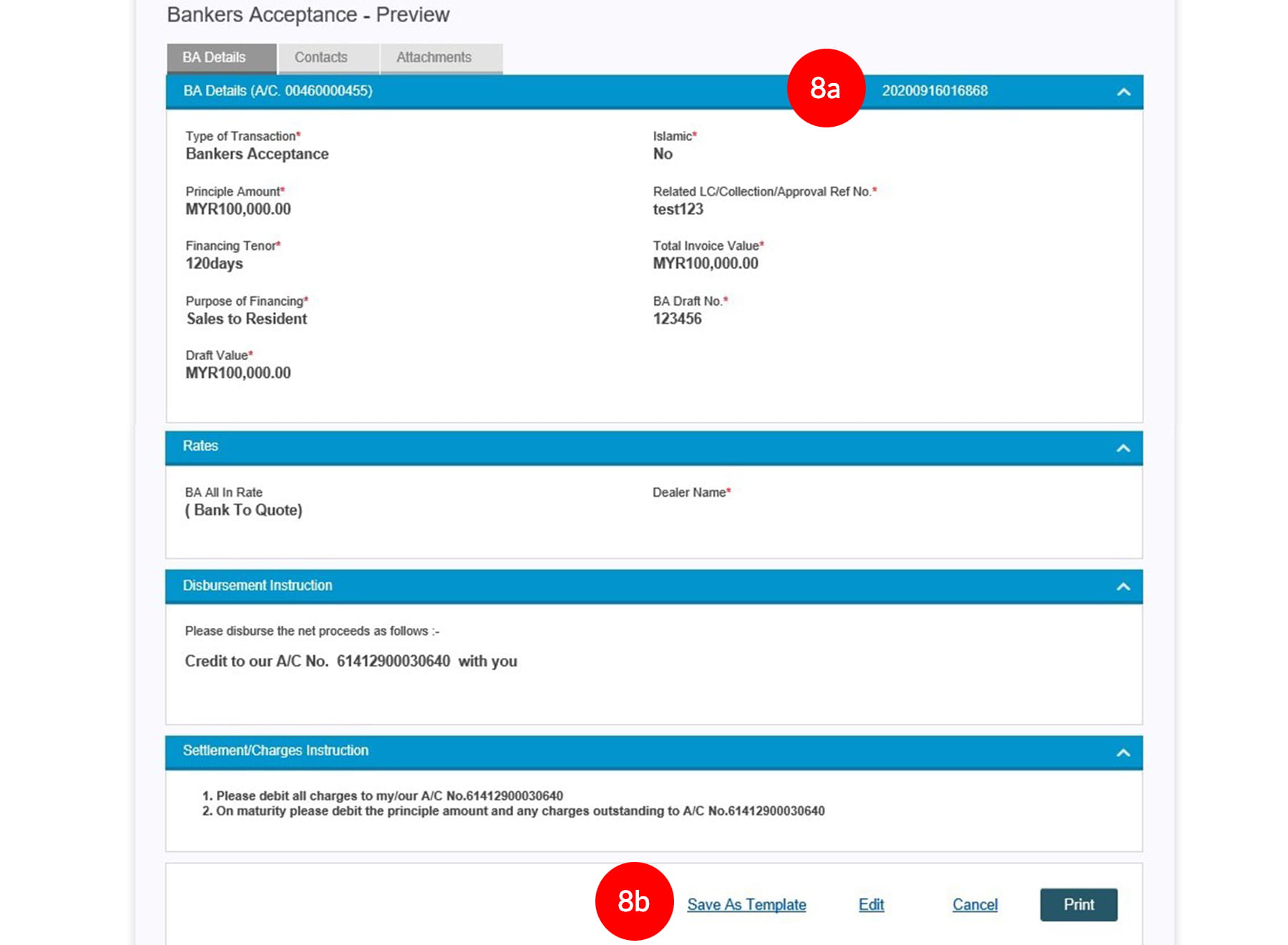
Task: Click the red 8b step marker
Action: coord(634,901)
